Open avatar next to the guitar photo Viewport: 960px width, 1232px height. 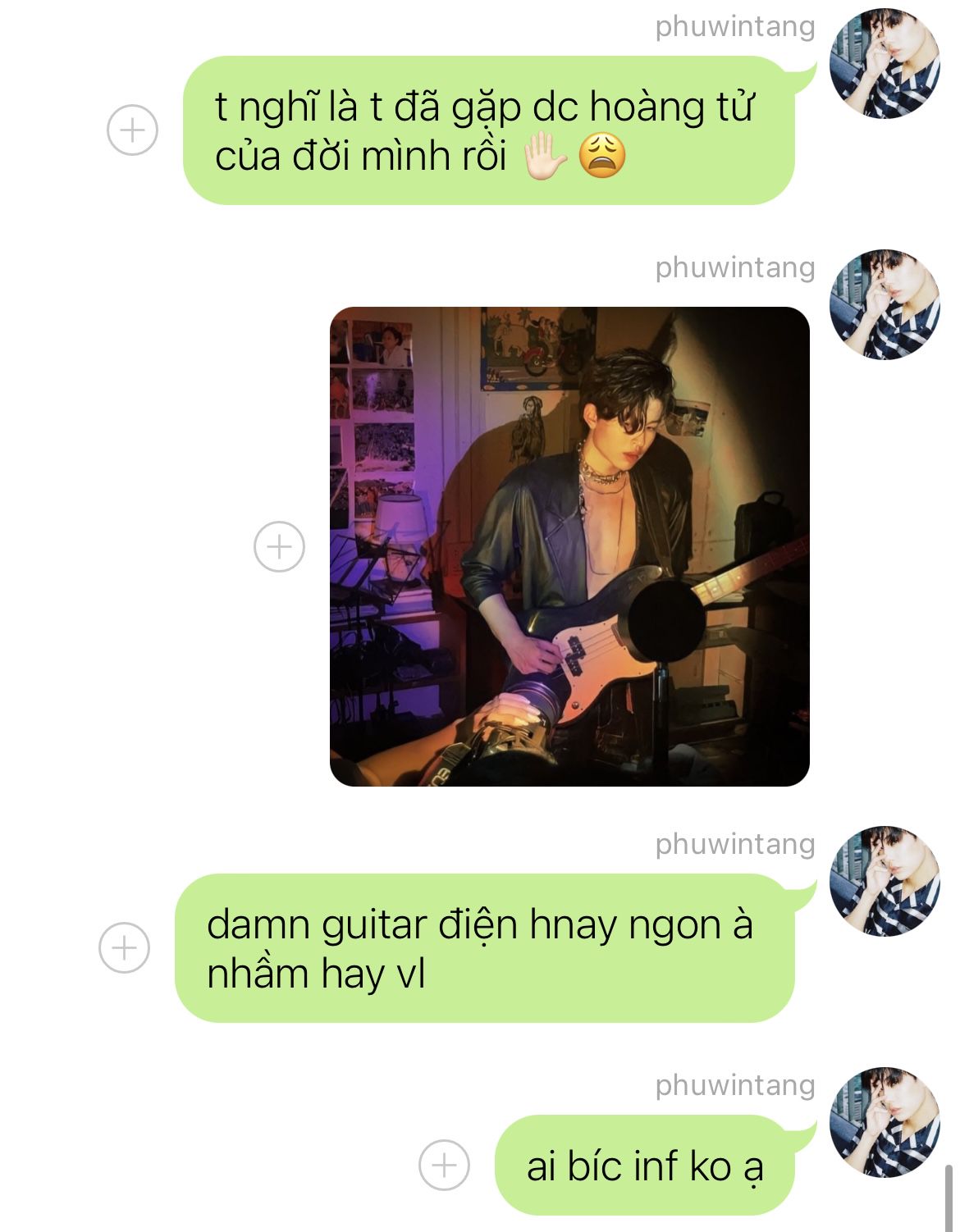(885, 305)
